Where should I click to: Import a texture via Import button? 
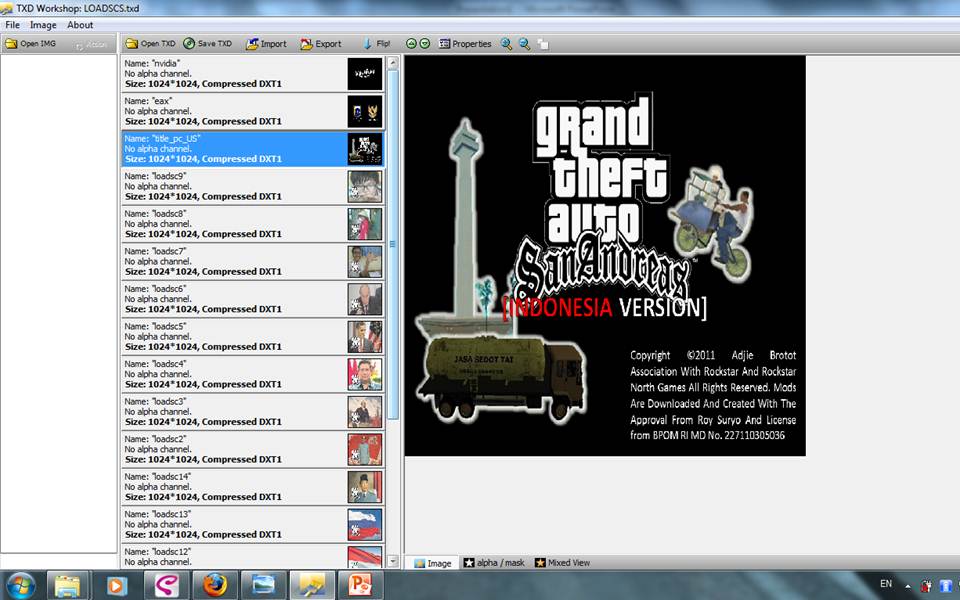266,44
